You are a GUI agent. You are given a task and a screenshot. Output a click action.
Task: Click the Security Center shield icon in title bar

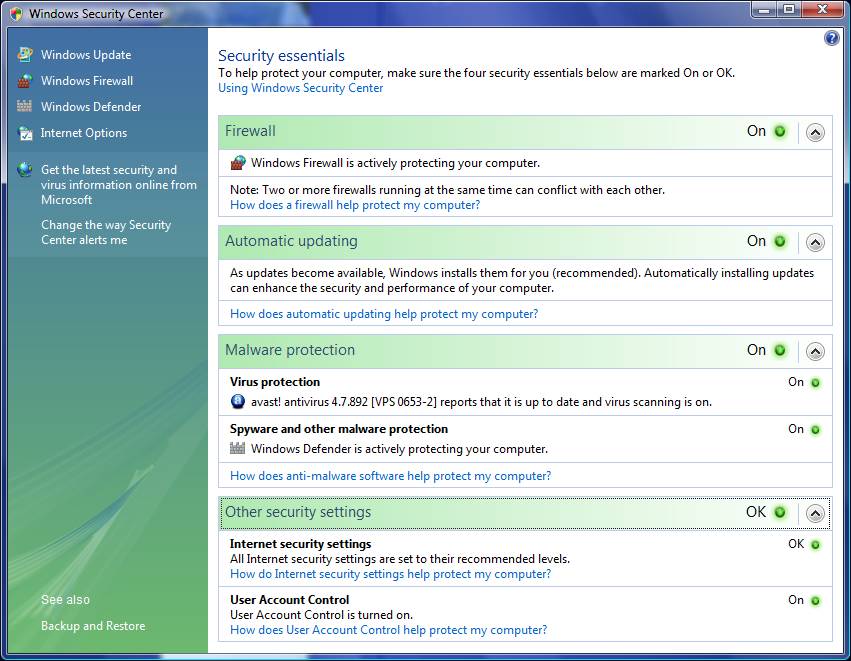(x=16, y=14)
